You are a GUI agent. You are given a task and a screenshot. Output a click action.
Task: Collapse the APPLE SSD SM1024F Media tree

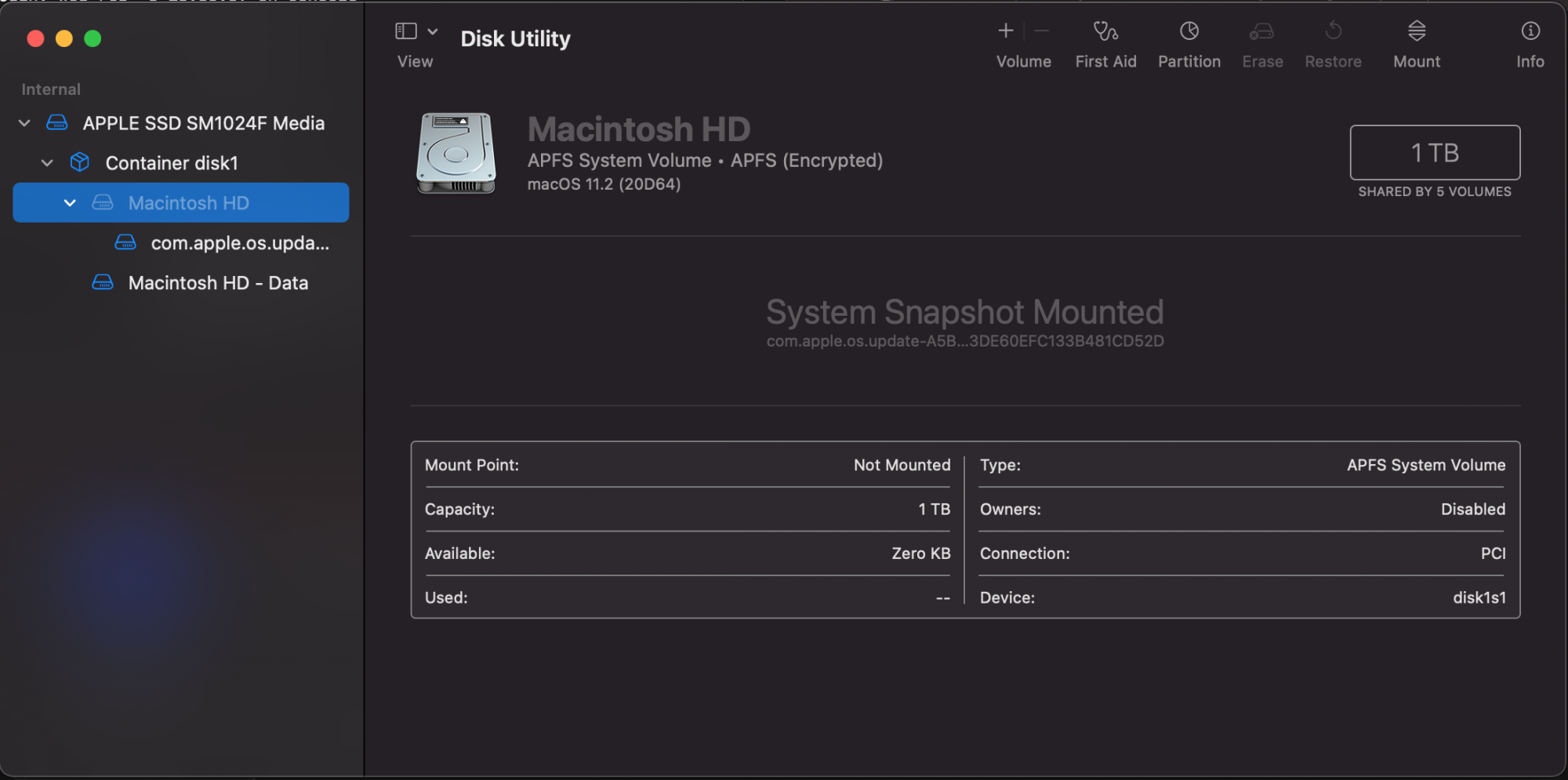coord(24,123)
